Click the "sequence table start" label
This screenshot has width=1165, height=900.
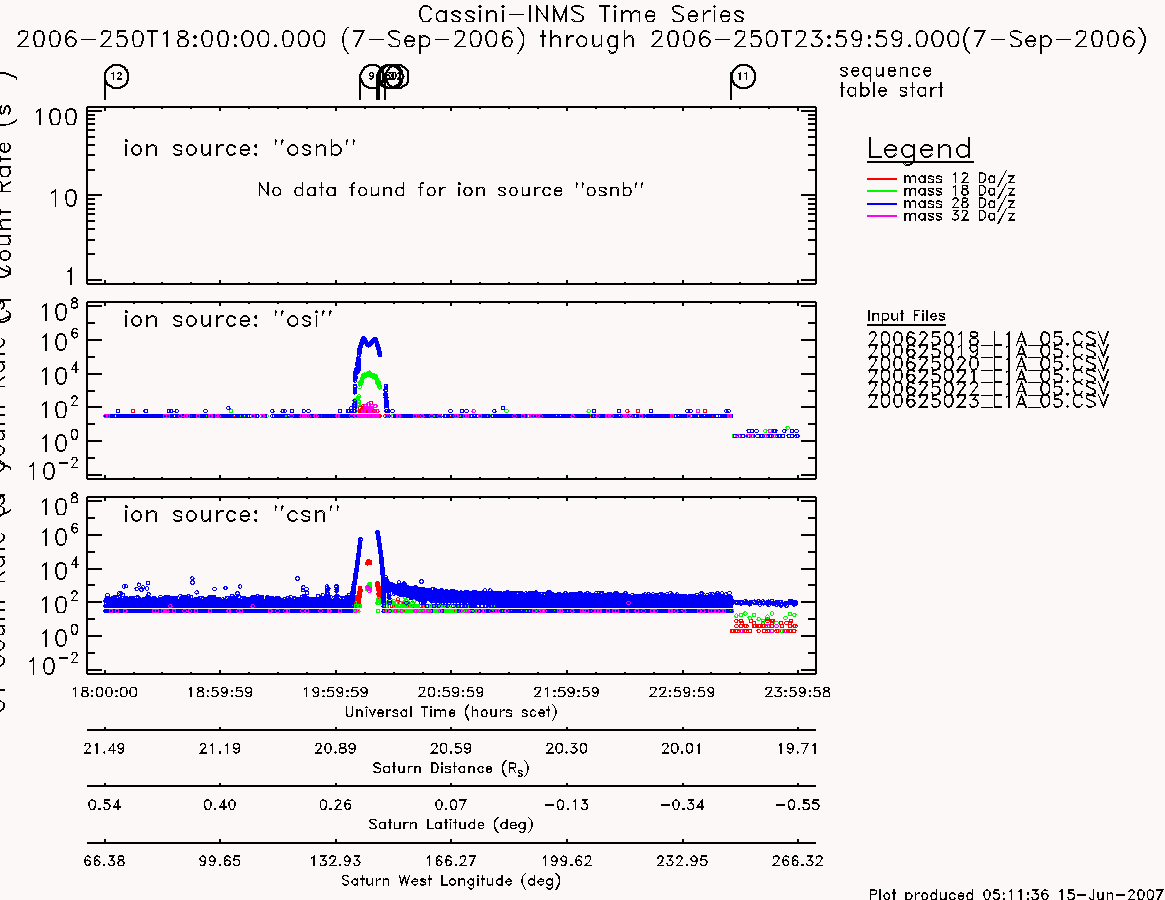coord(891,80)
